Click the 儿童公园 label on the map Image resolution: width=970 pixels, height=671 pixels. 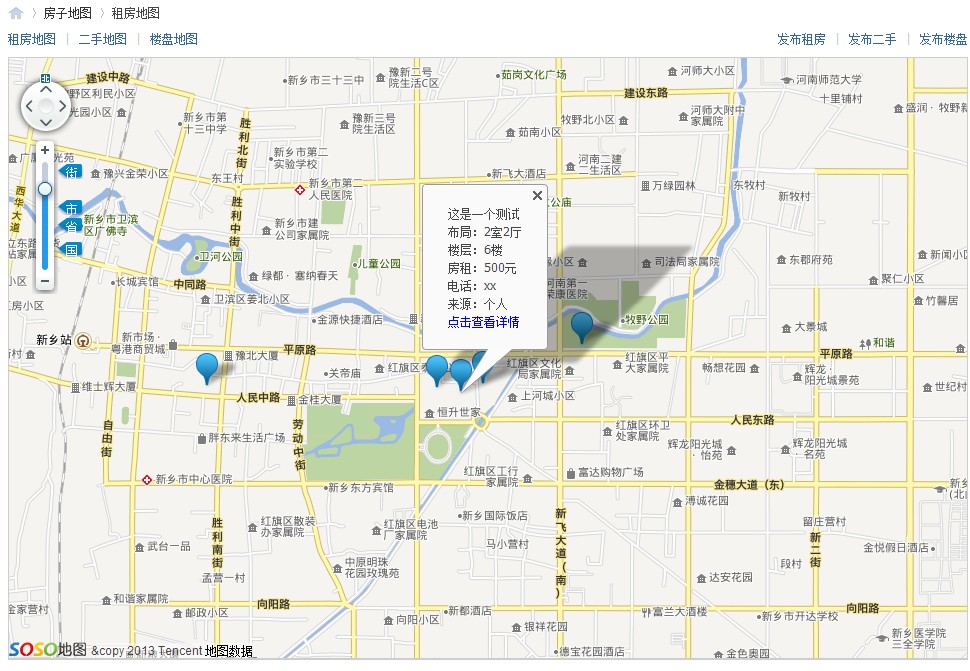pyautogui.click(x=380, y=263)
